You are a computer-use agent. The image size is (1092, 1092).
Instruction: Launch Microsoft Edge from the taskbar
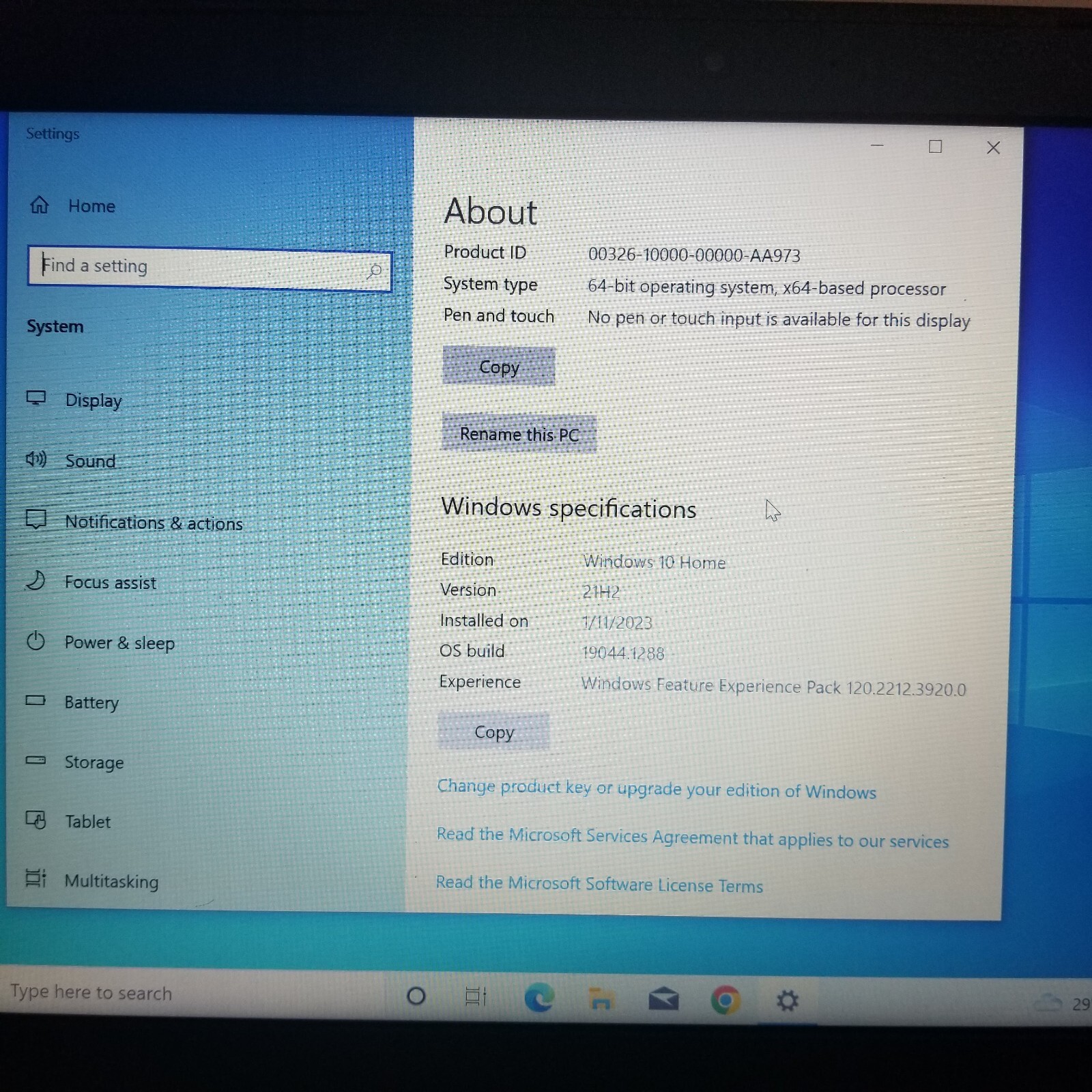point(538,998)
